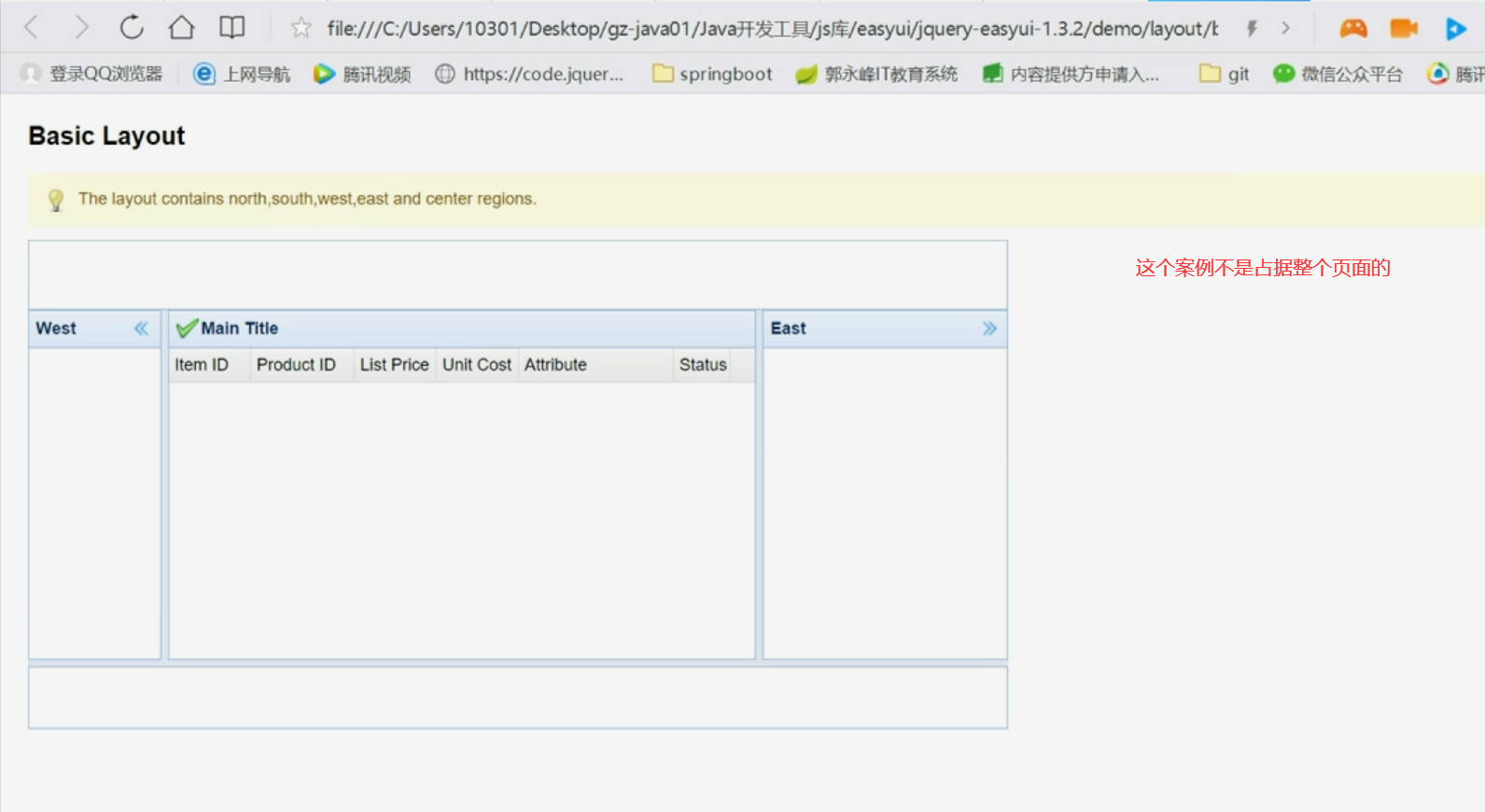1485x812 pixels.
Task: Open the springboot bookmarks folder
Action: point(712,74)
